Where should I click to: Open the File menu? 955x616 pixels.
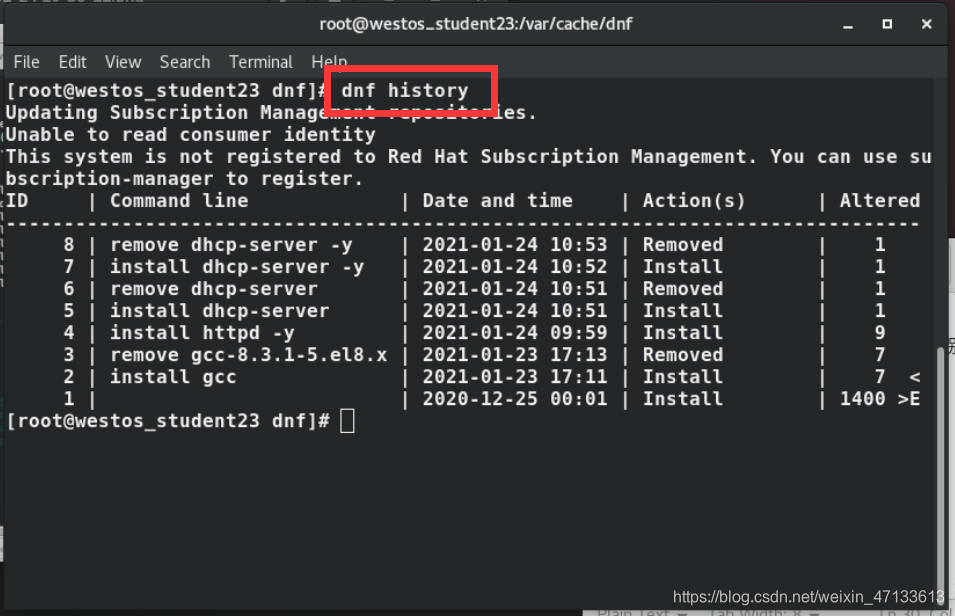tap(26, 62)
